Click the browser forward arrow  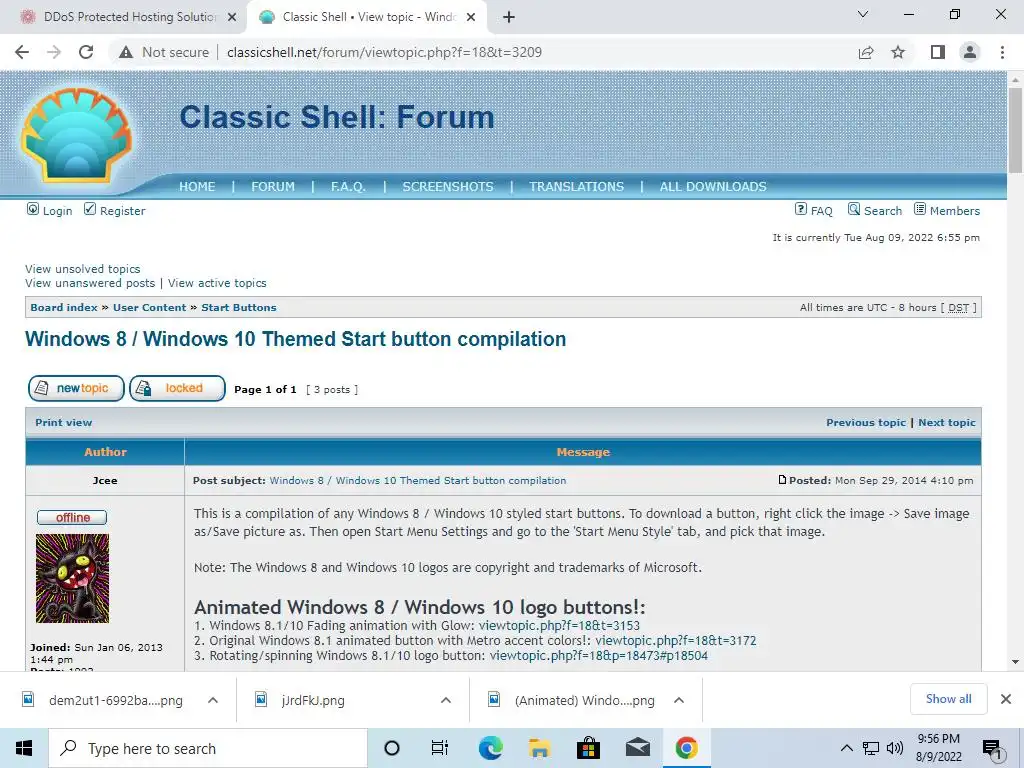point(54,52)
